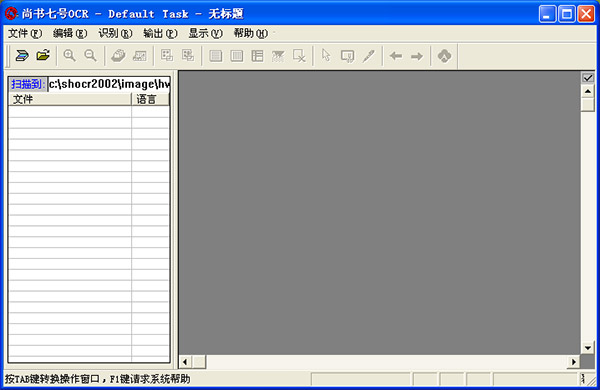Click the 语言 column header

point(150,100)
